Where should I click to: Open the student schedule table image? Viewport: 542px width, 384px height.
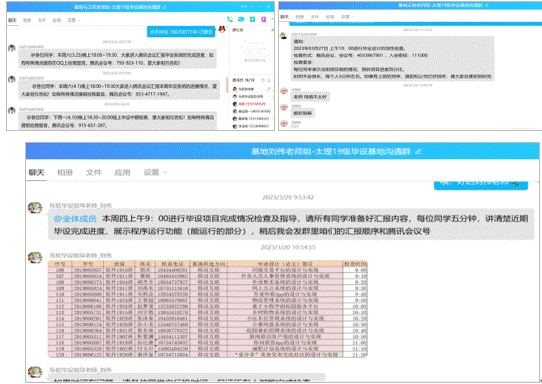tap(207, 309)
